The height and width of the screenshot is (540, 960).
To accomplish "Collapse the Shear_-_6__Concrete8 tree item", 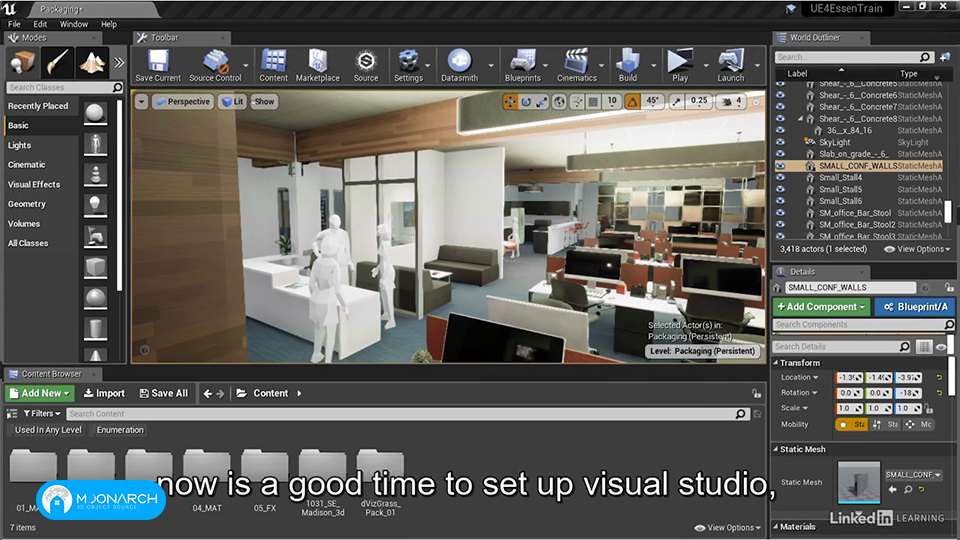I will pos(800,119).
